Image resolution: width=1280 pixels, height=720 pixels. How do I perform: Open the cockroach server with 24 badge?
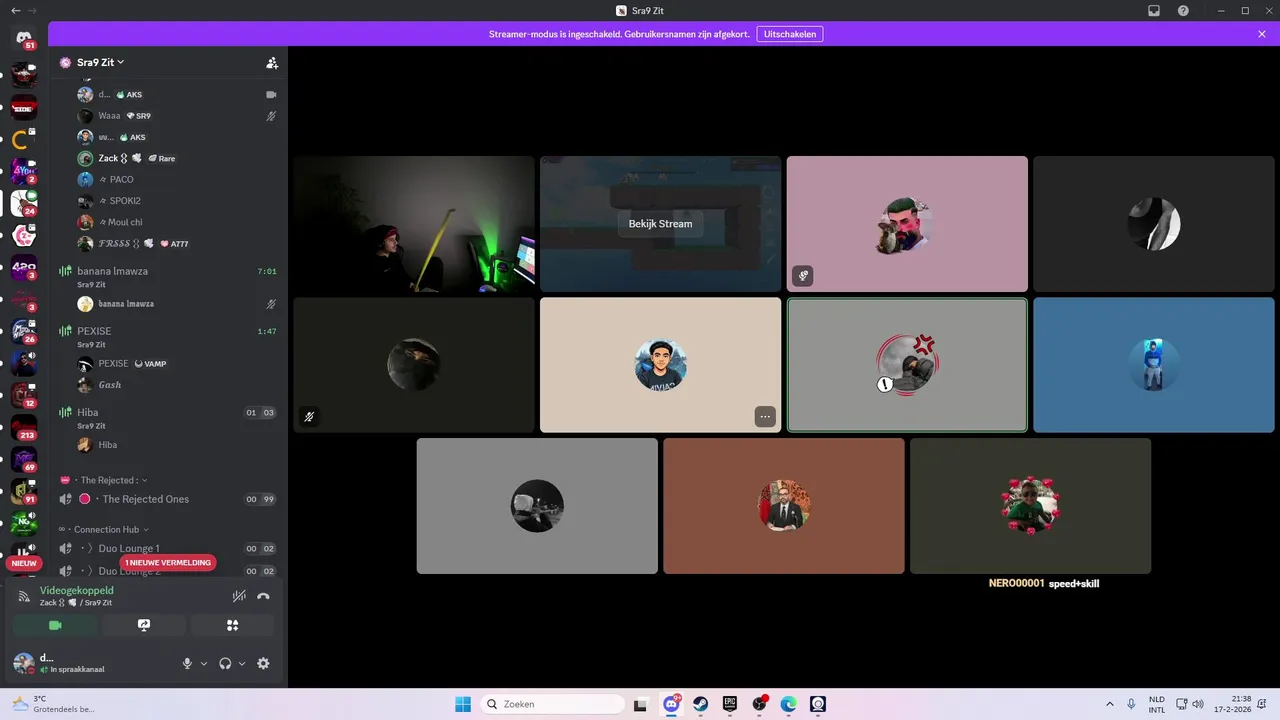point(24,203)
